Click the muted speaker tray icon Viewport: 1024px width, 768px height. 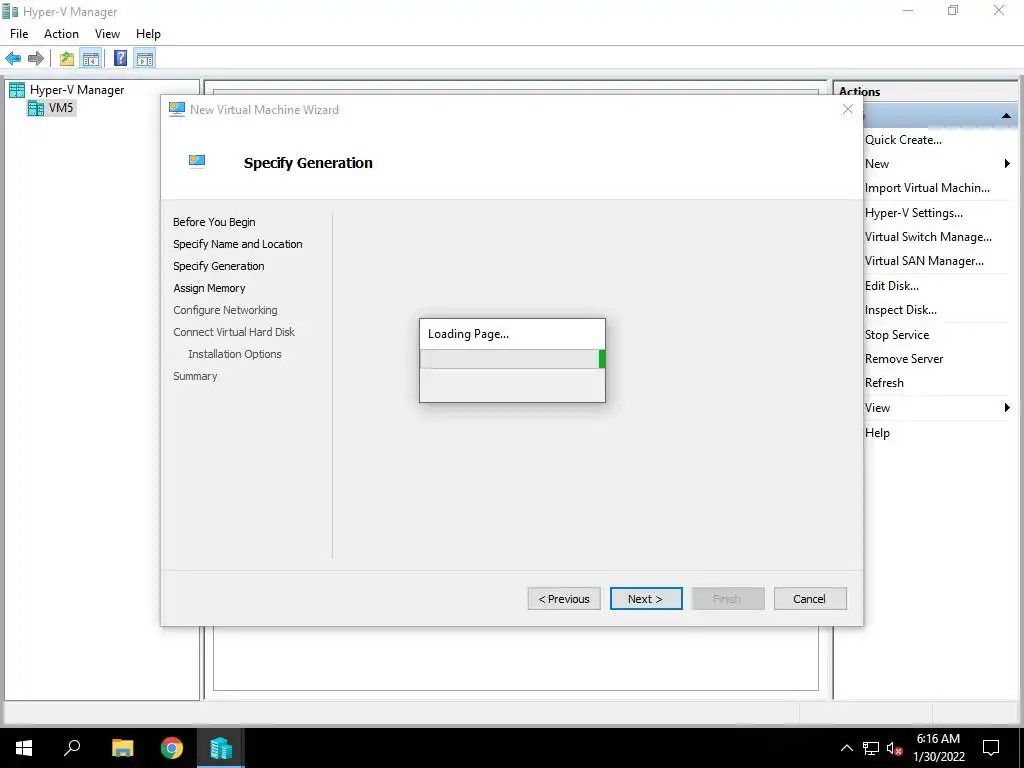tap(895, 748)
